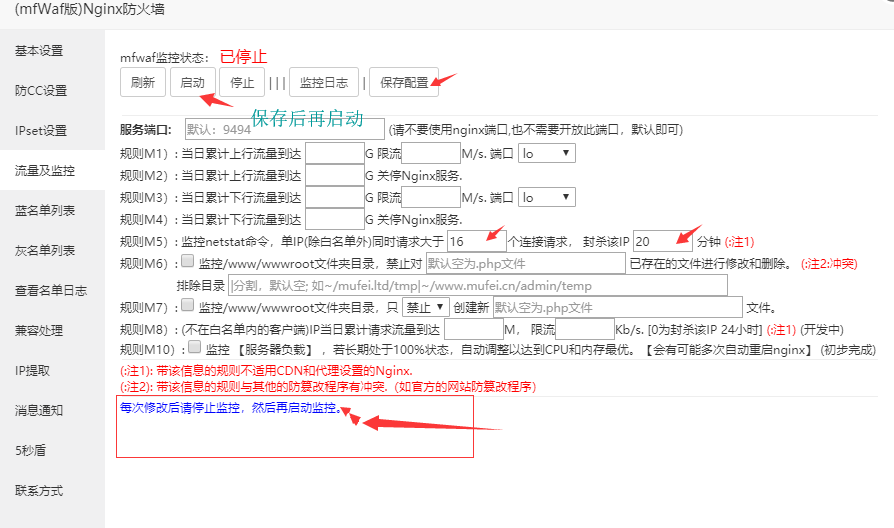
Task: Focus the M5 connection count field showing 16
Action: pyautogui.click(x=475, y=241)
